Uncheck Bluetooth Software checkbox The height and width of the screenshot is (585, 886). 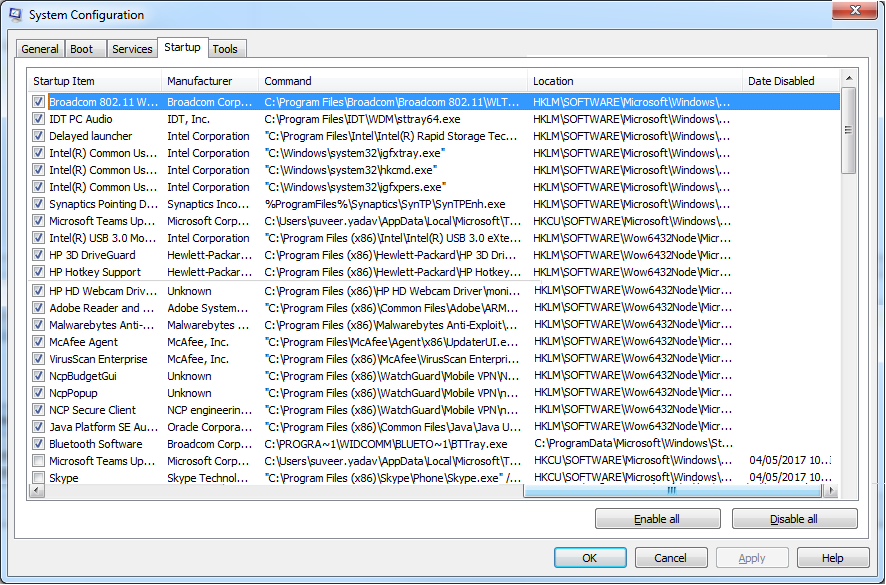click(38, 444)
